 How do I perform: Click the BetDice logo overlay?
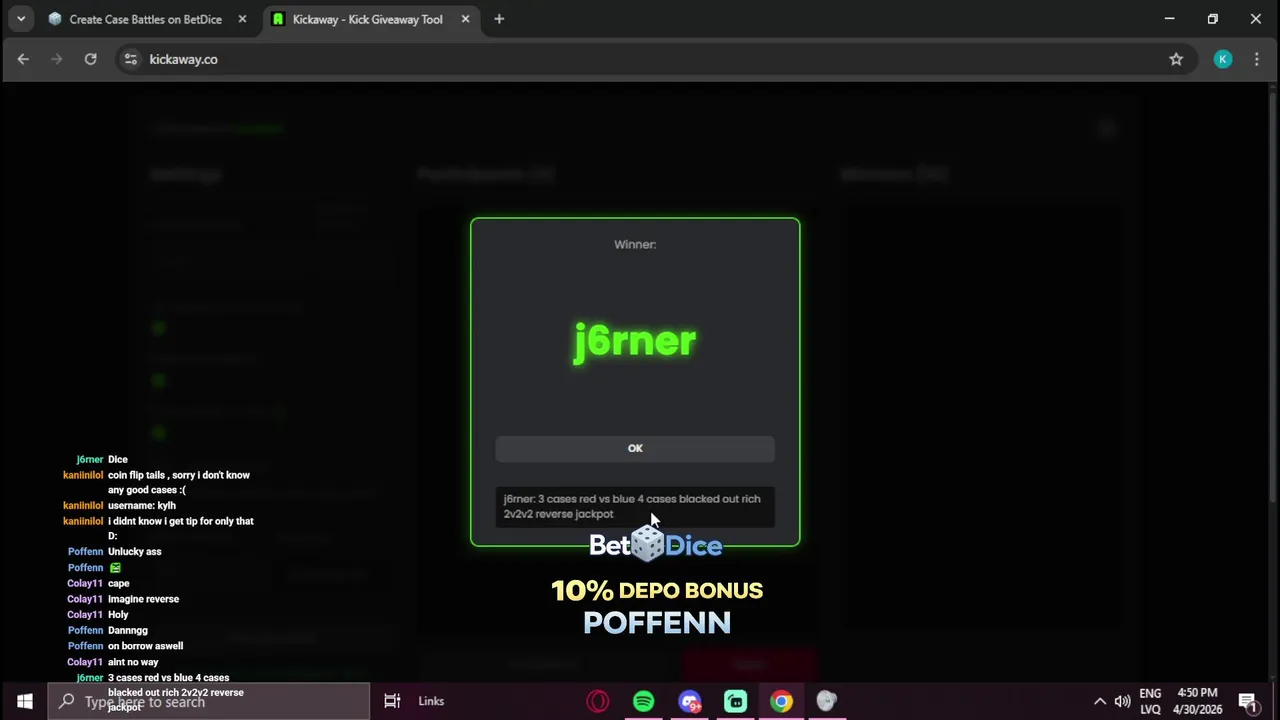(655, 544)
